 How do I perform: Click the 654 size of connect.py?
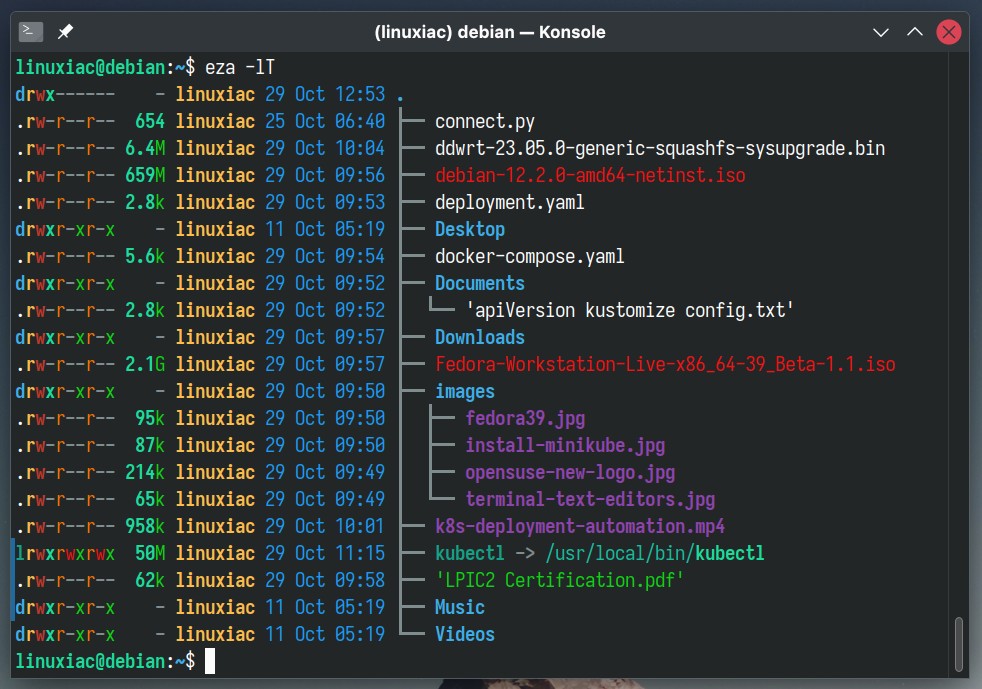(x=150, y=122)
